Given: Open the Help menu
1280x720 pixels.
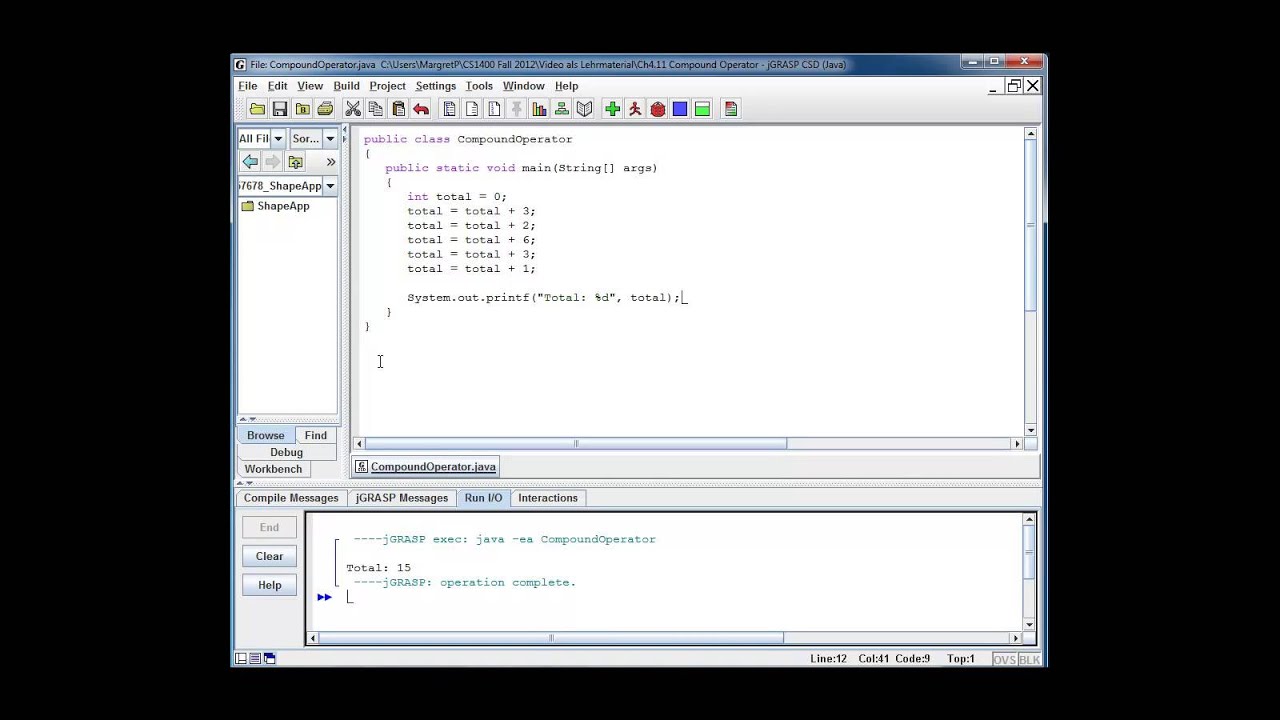Looking at the screenshot, I should pos(566,86).
